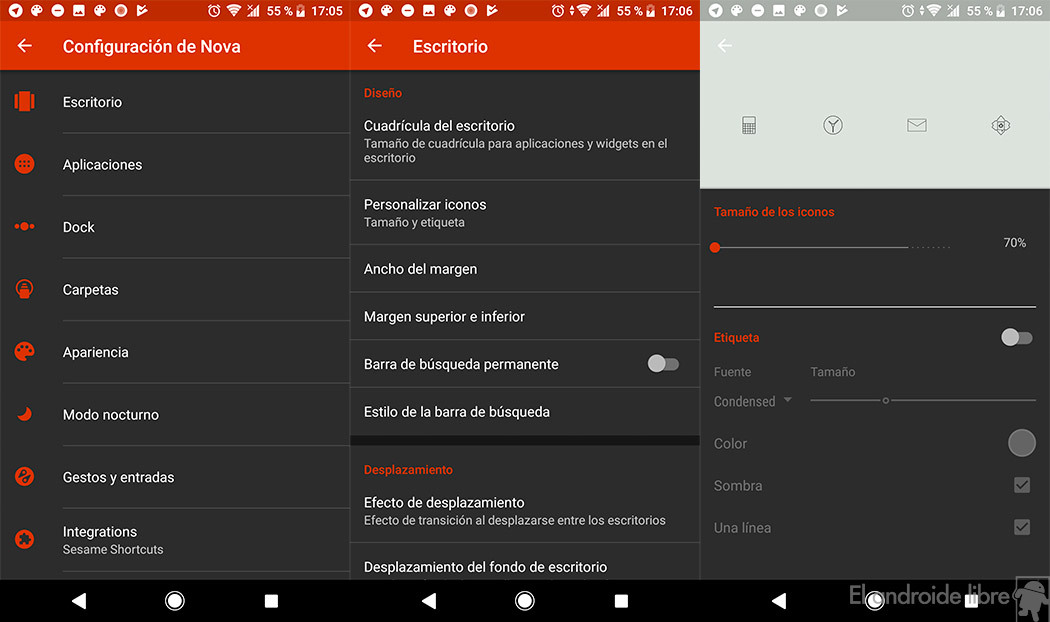Tap Android home button in middle screen
Viewport: 1050px width, 622px height.
pyautogui.click(x=525, y=601)
